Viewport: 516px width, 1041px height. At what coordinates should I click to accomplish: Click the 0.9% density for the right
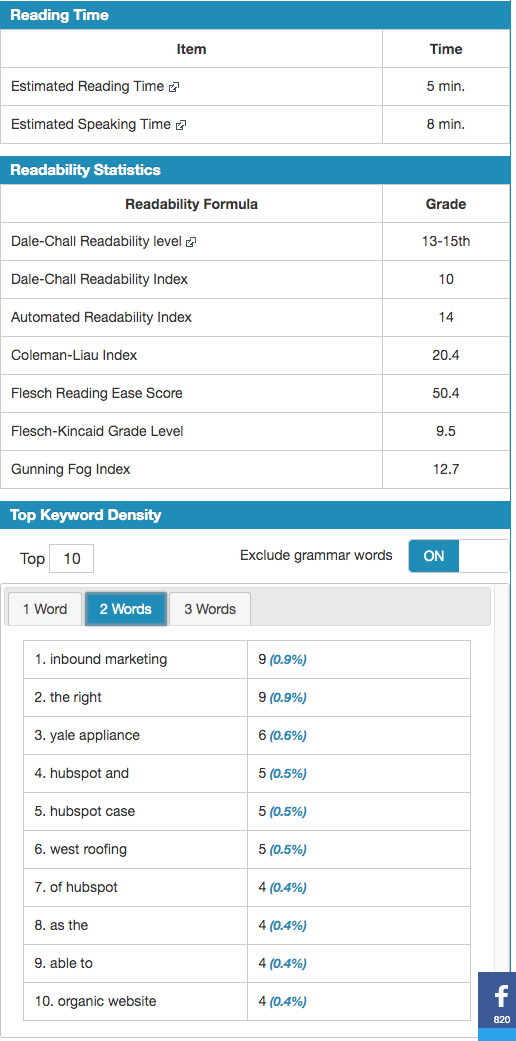coord(288,698)
